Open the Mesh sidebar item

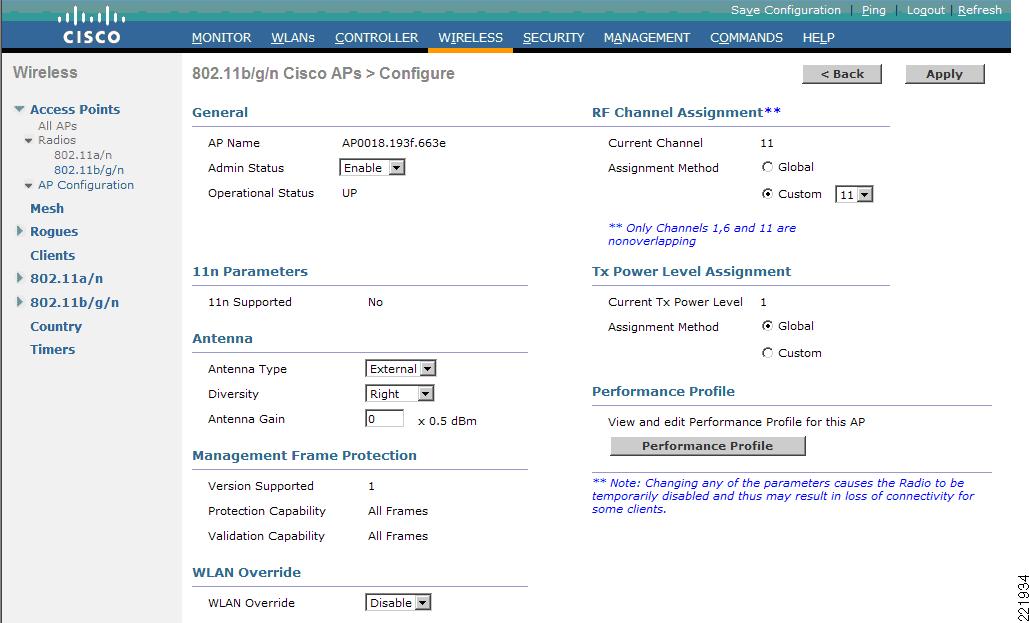point(47,208)
